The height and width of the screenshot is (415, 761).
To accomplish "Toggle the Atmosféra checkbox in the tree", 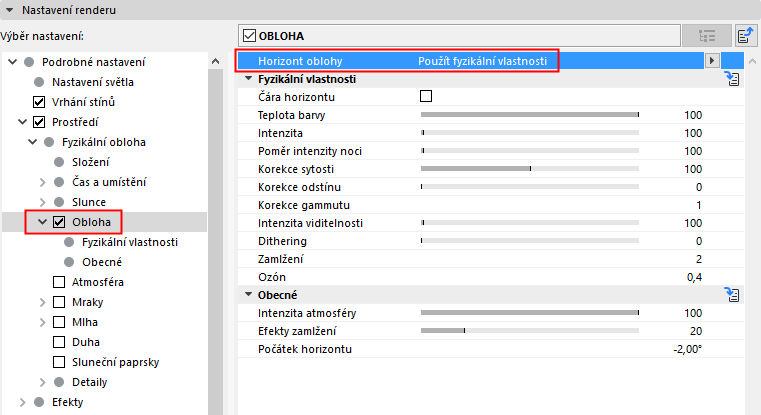I will coord(59,282).
